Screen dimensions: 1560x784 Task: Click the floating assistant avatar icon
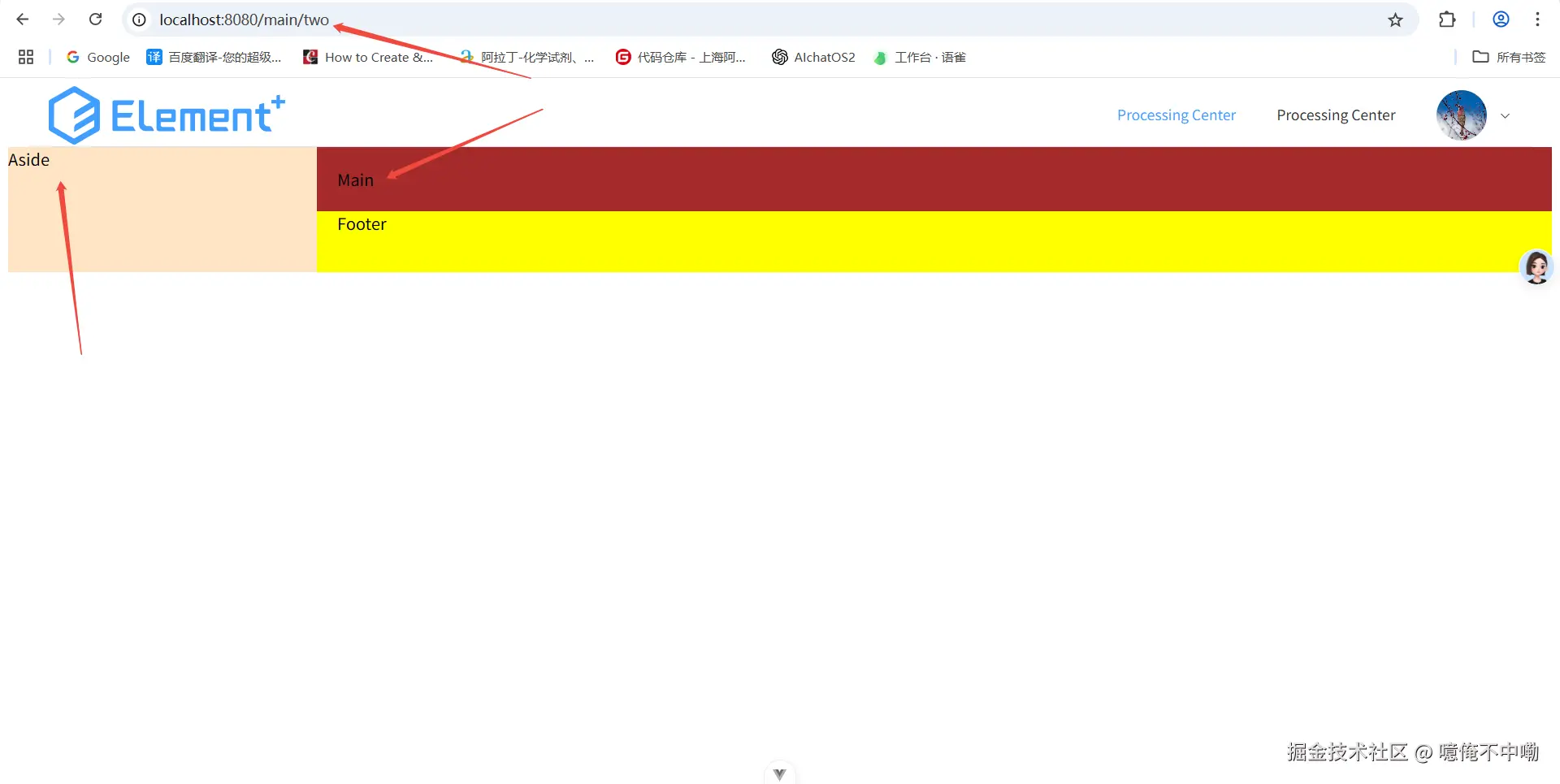tap(1536, 267)
